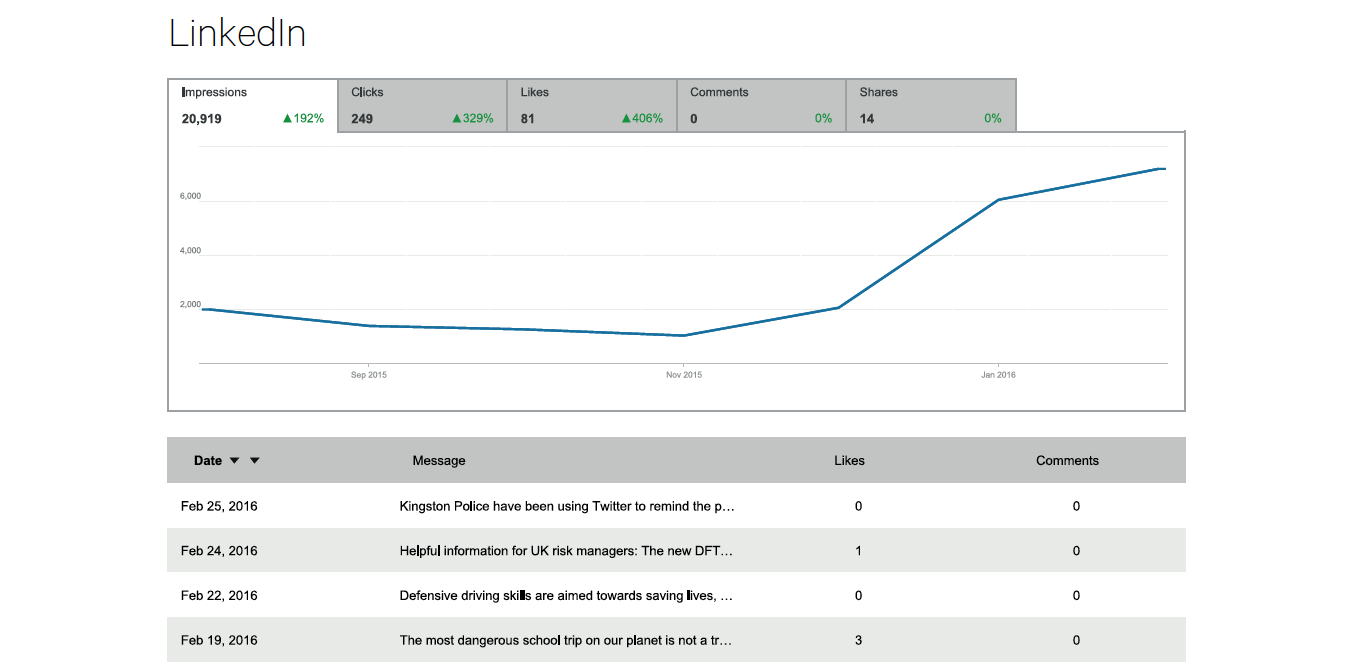Click the Likes column header in table
Image resolution: width=1360 pixels, height=665 pixels.
pyautogui.click(x=849, y=461)
